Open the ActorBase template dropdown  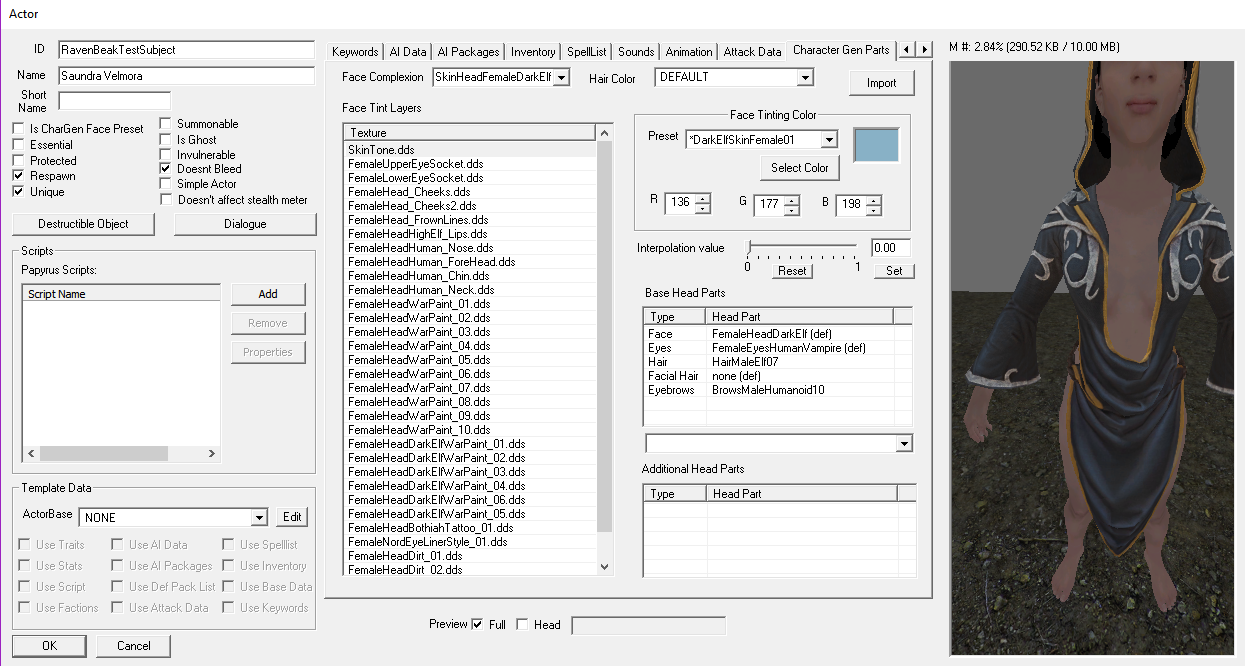(x=259, y=517)
